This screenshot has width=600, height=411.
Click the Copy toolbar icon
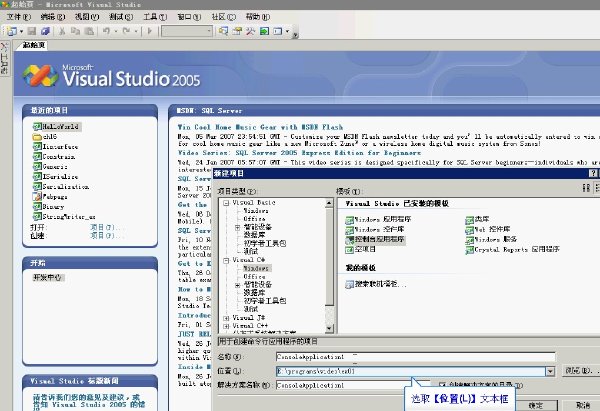click(x=75, y=31)
